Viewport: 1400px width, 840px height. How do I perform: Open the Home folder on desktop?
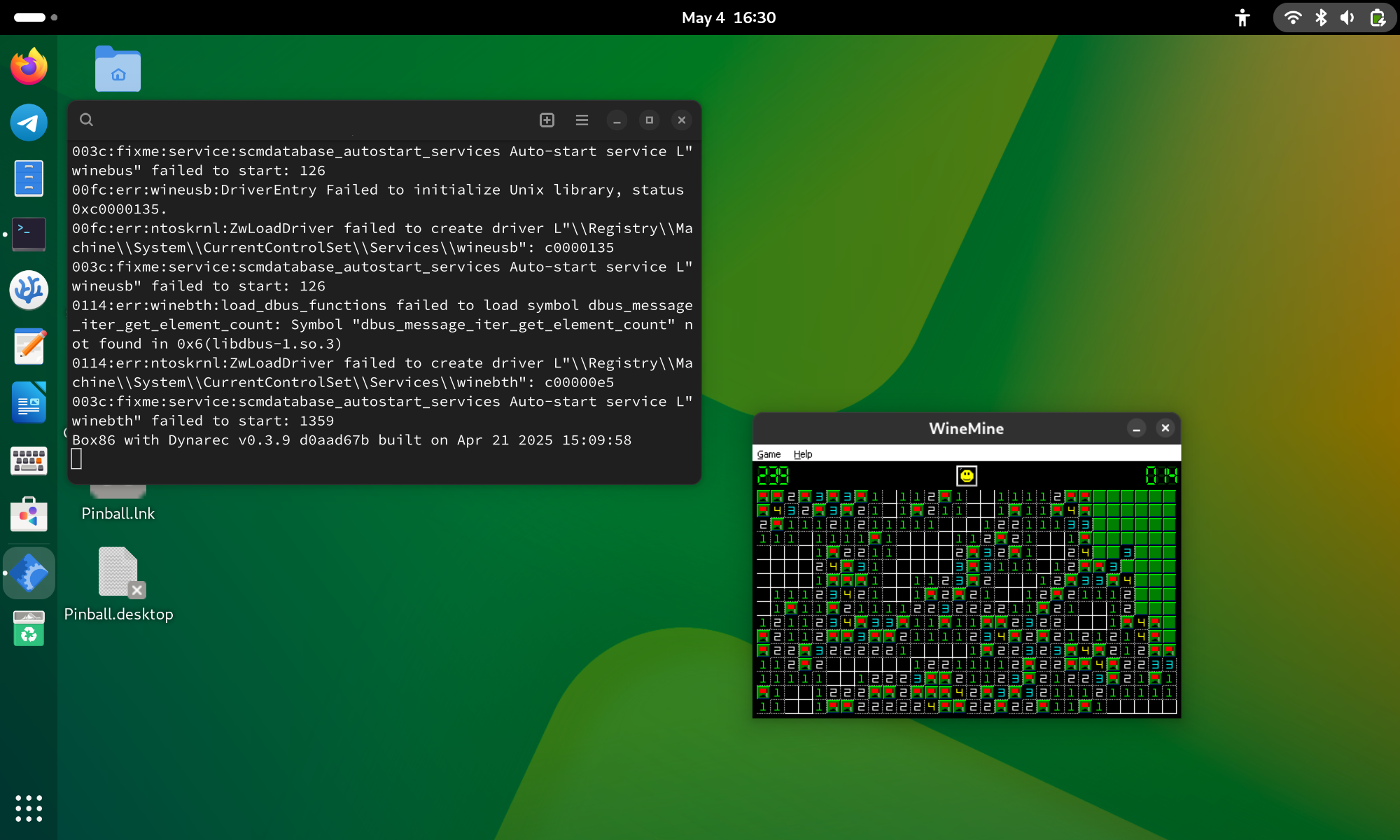coord(118,69)
